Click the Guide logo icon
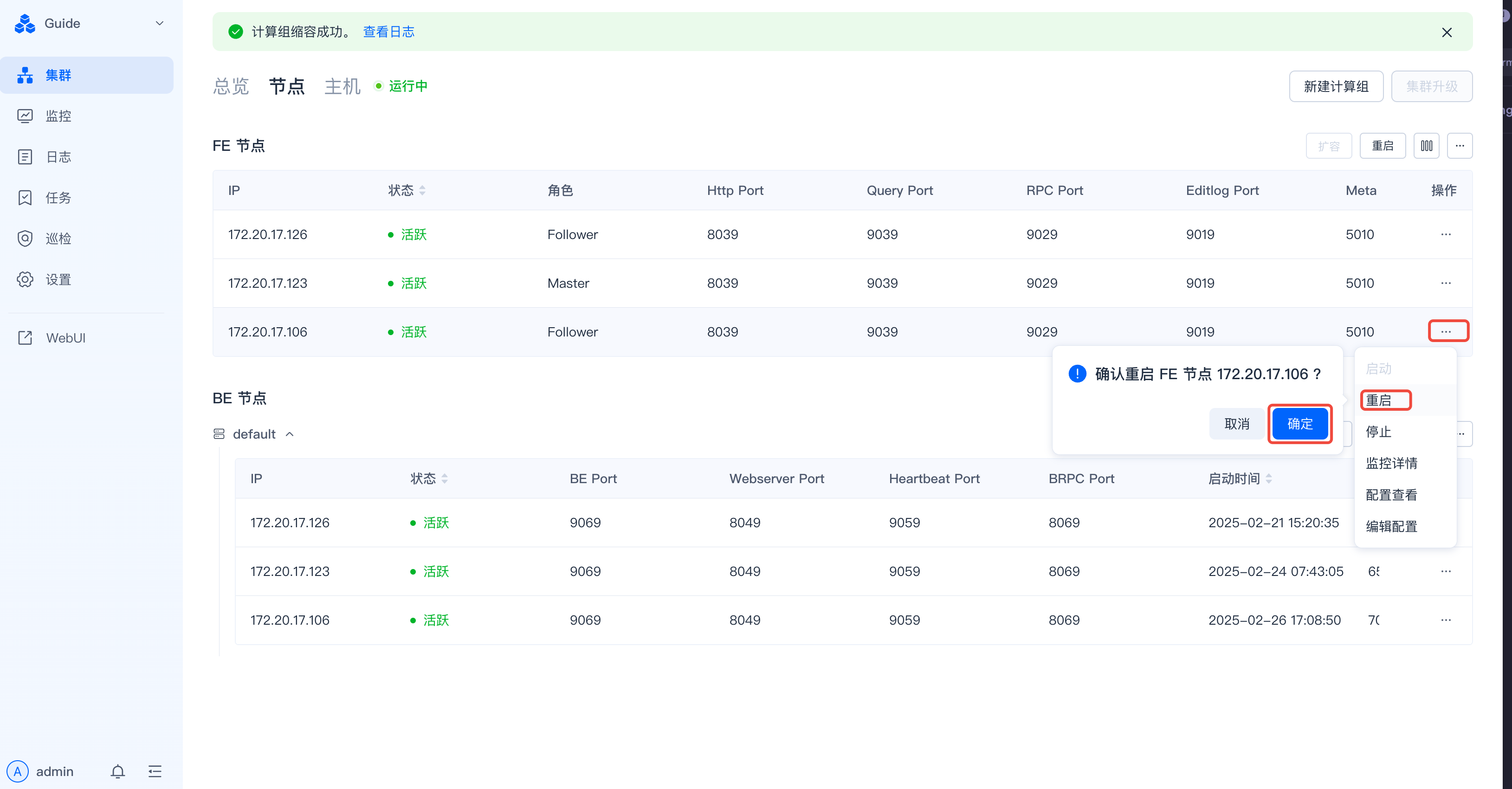 (25, 24)
